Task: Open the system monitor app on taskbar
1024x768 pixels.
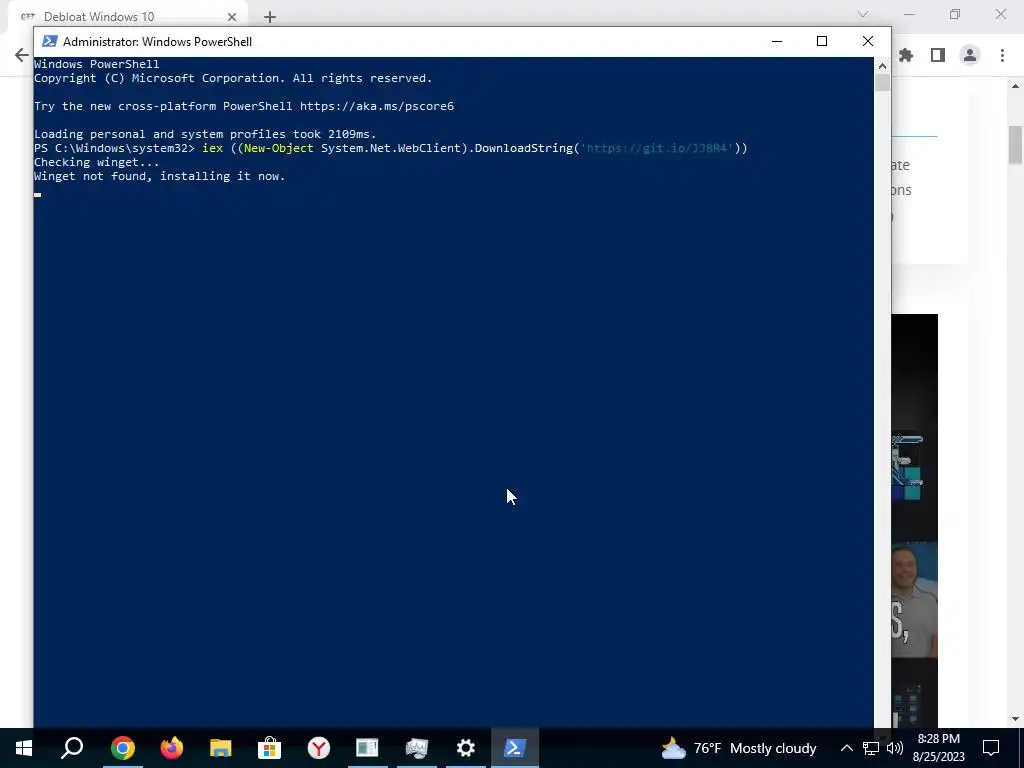Action: tap(417, 748)
